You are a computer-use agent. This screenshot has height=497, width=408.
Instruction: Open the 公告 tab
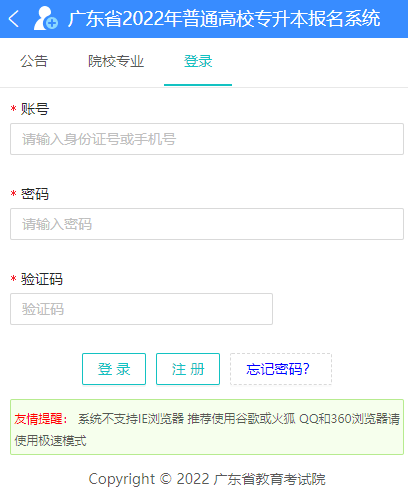coord(34,61)
